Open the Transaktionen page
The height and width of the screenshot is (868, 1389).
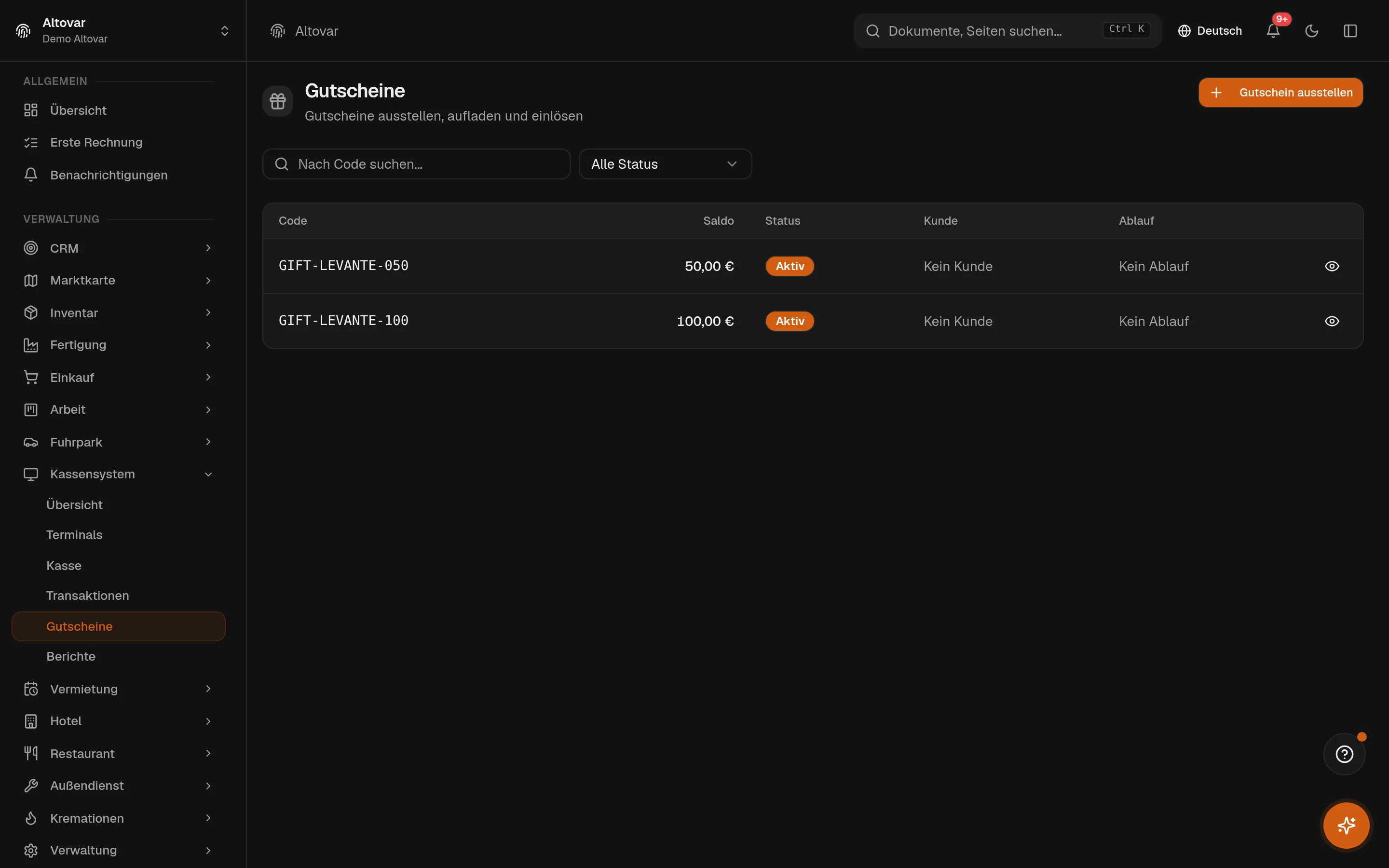pyautogui.click(x=118, y=596)
